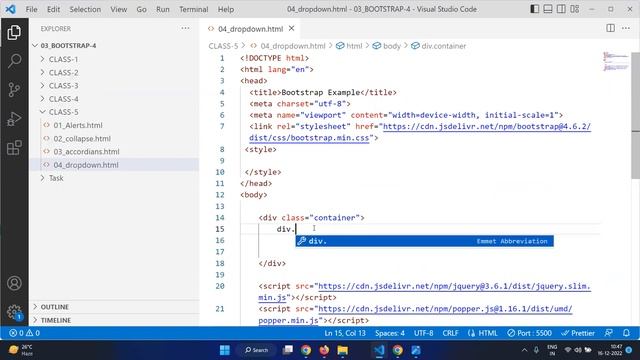
Task: Open Explorer more actions ellipsis
Action: point(185,28)
